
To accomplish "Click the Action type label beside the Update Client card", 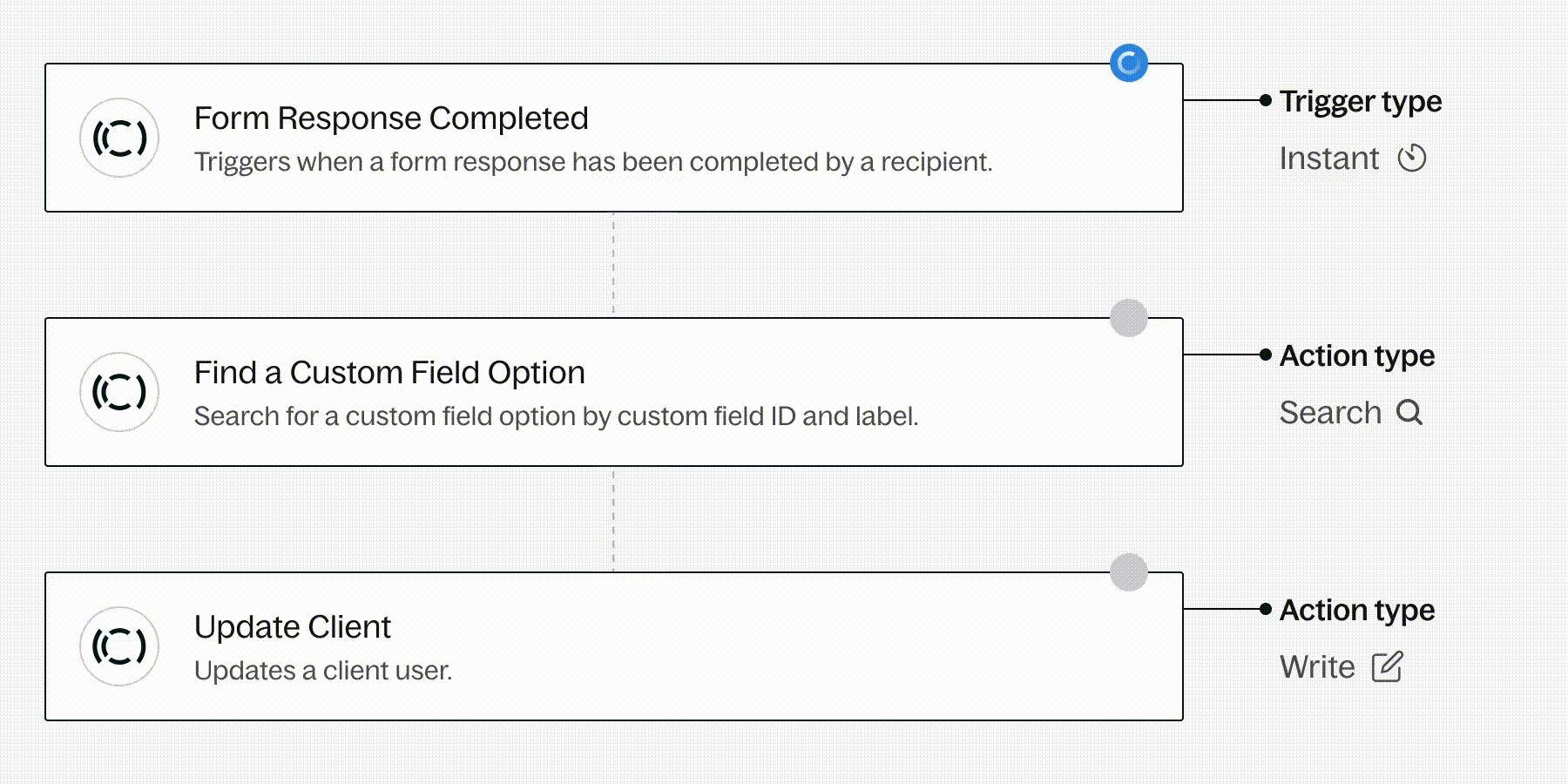I will [1357, 611].
